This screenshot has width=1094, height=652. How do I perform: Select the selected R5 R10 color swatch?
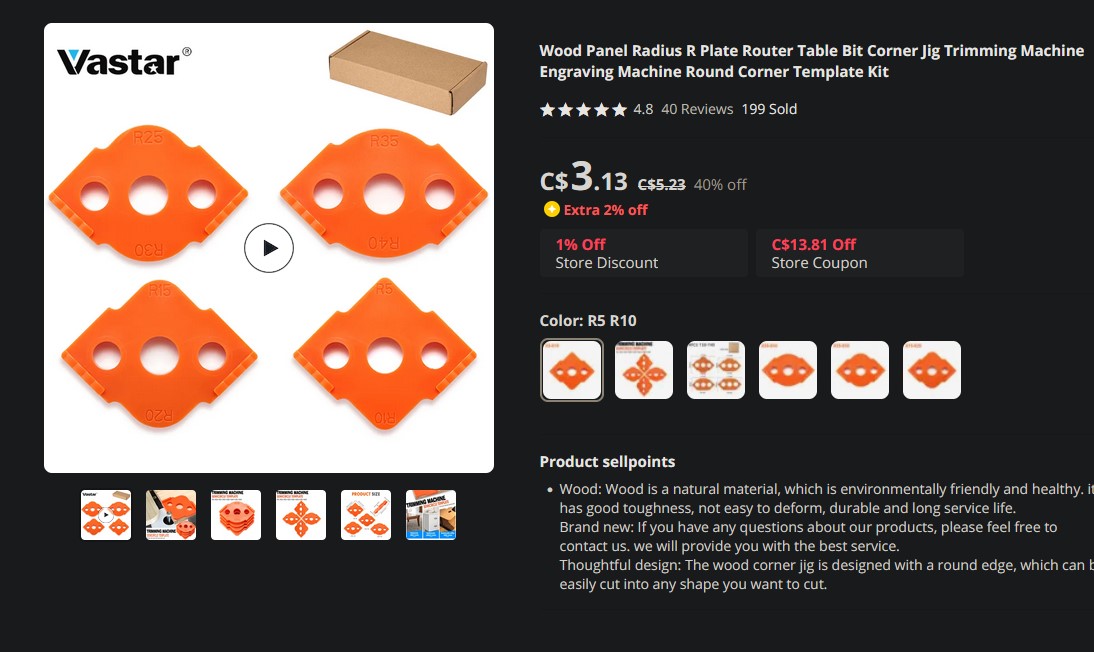click(x=571, y=370)
